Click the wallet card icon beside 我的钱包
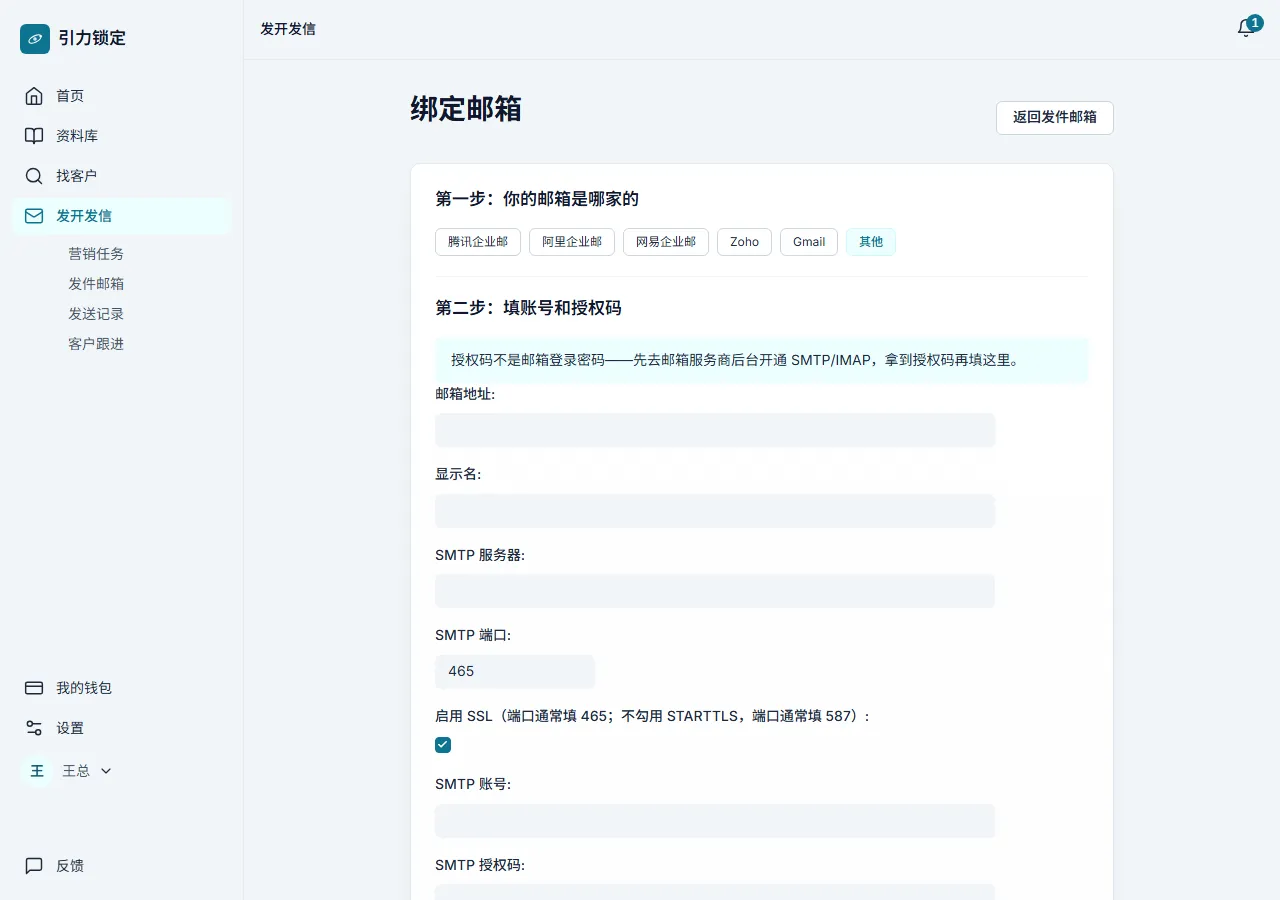This screenshot has height=900, width=1280. 34,688
